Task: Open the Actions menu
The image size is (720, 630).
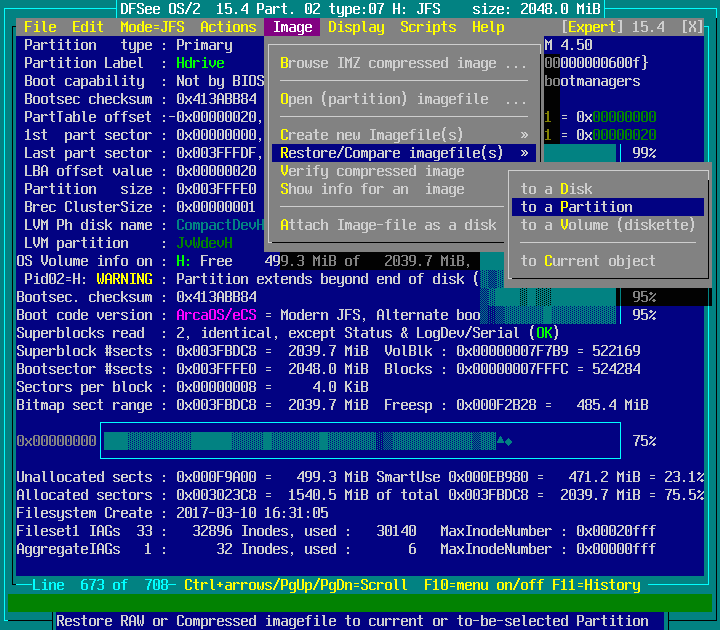Action: (228, 27)
